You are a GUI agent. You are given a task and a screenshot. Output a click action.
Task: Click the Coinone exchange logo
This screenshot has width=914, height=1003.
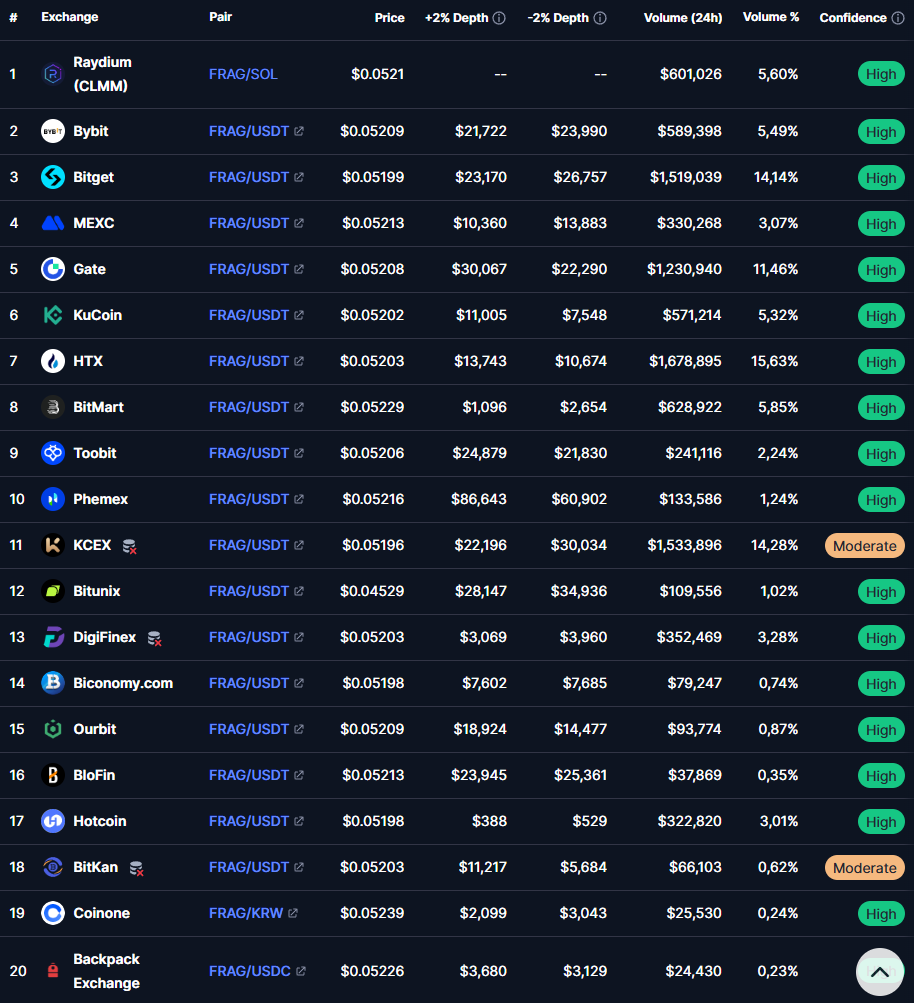(x=52, y=914)
